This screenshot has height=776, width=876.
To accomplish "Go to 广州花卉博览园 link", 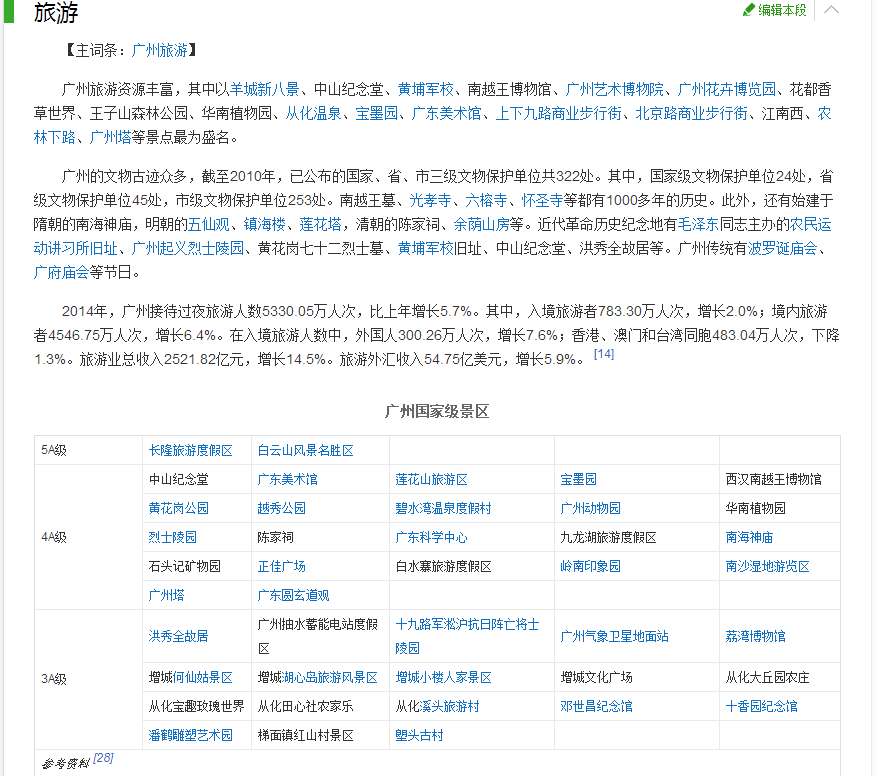I will 727,89.
